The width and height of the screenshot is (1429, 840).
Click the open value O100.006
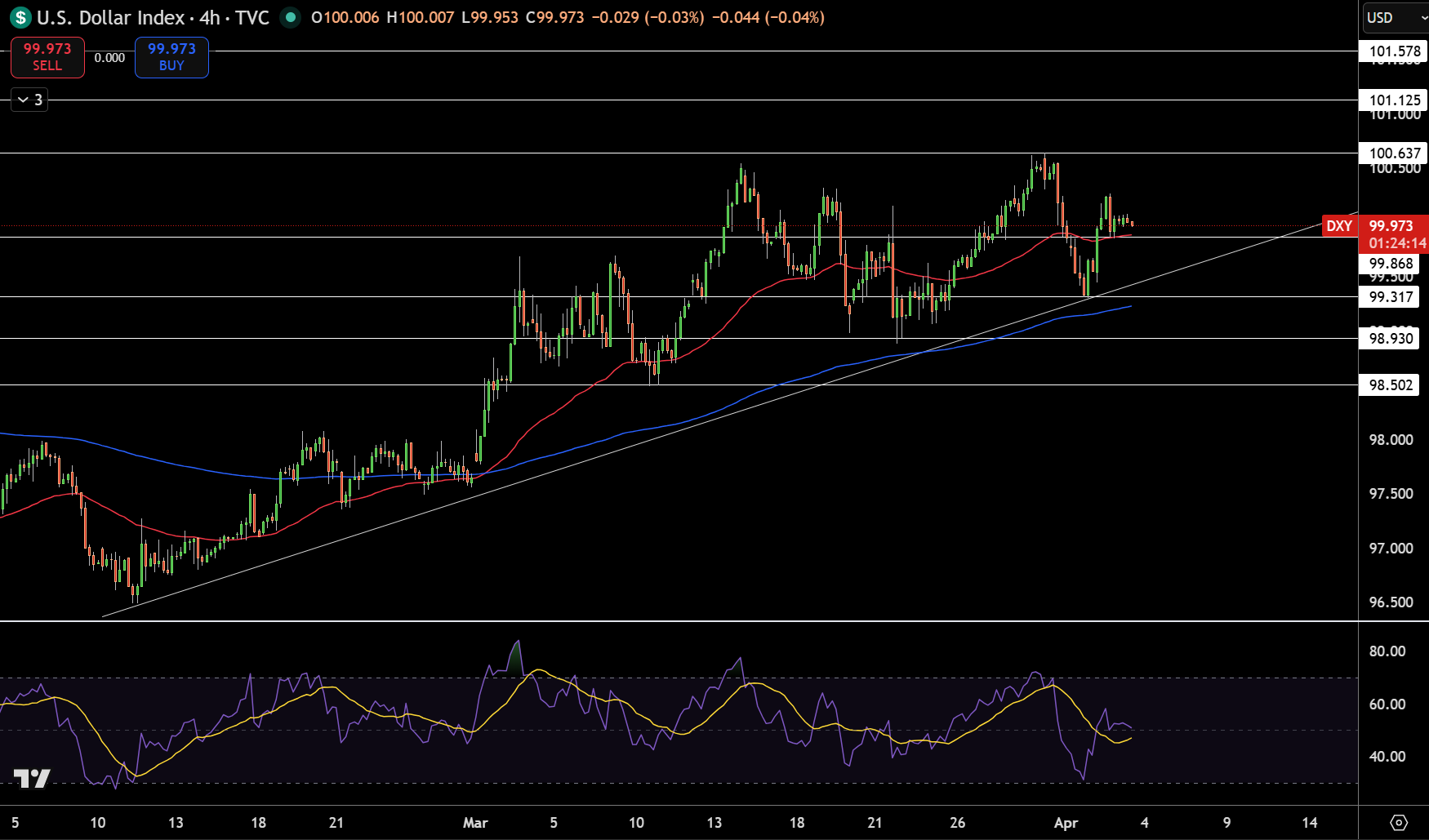[345, 17]
